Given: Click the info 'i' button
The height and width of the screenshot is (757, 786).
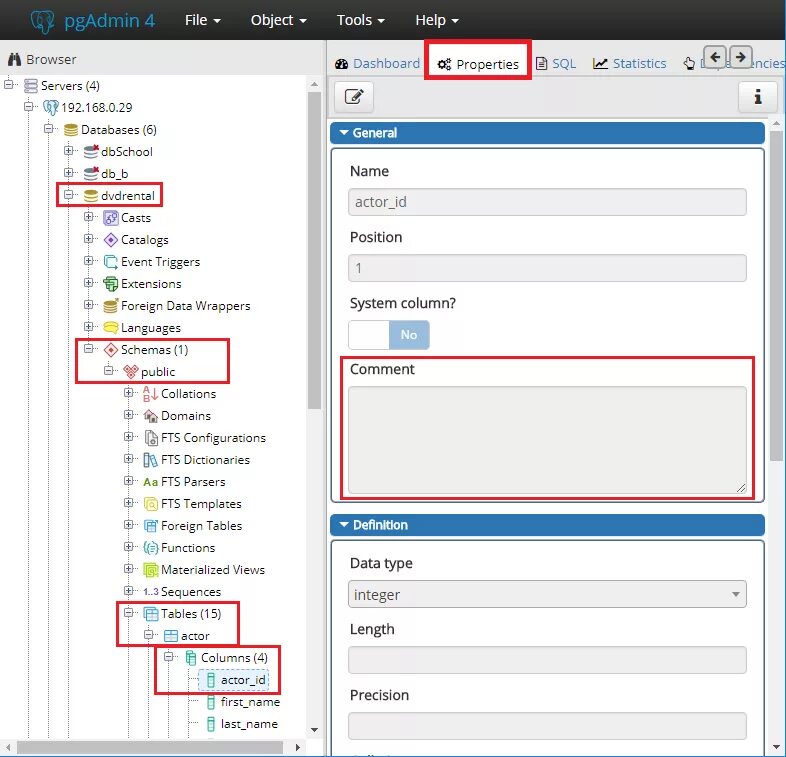Looking at the screenshot, I should tap(757, 96).
